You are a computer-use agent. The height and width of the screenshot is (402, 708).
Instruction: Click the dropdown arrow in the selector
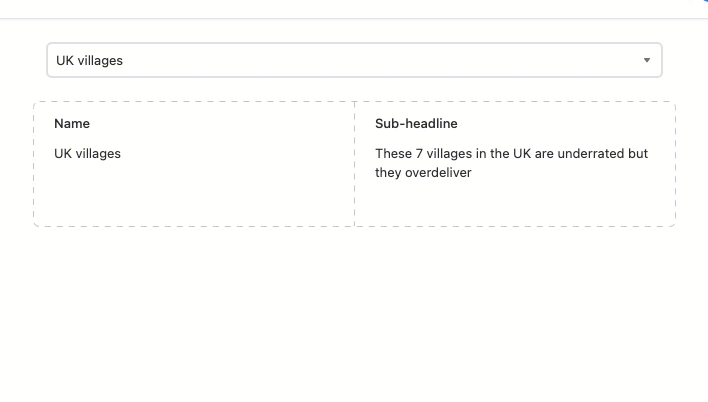[x=647, y=60]
